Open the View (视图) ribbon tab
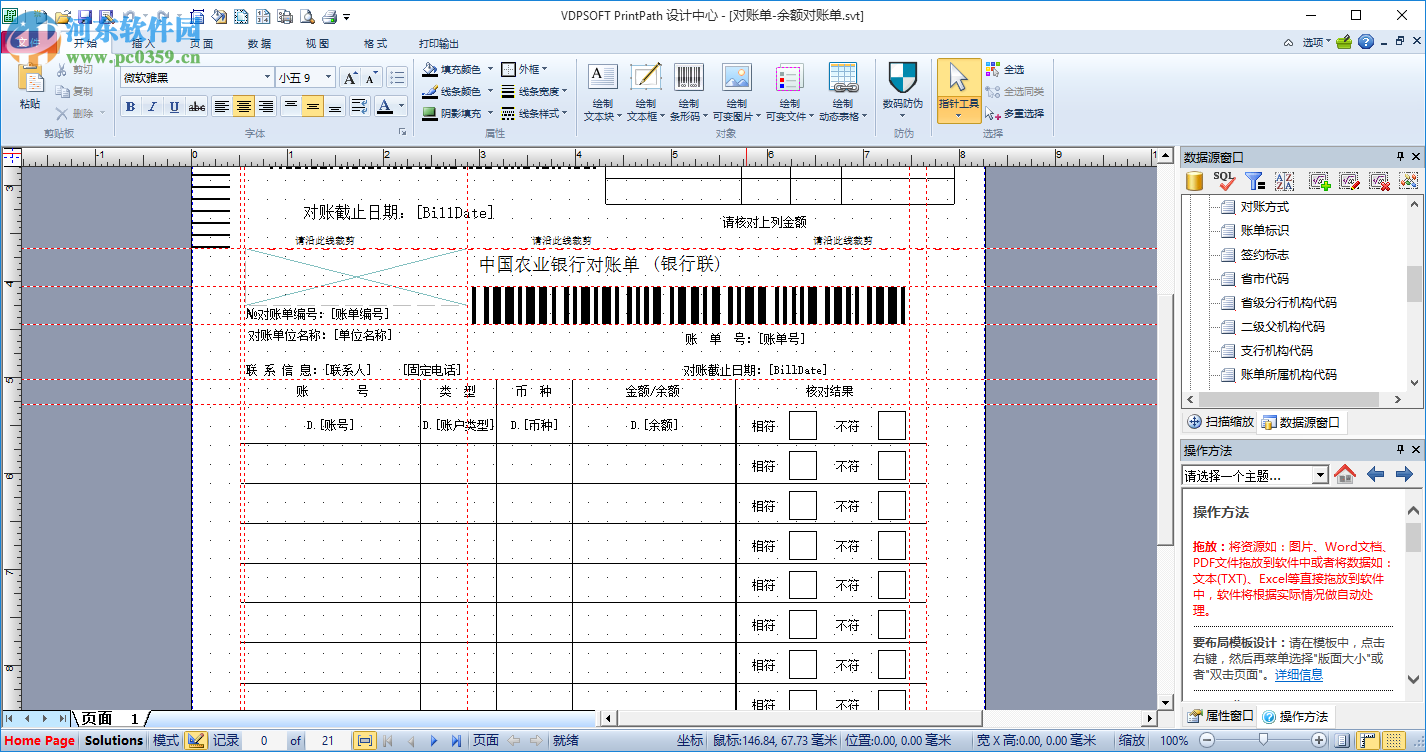The width and height of the screenshot is (1426, 752). [317, 44]
